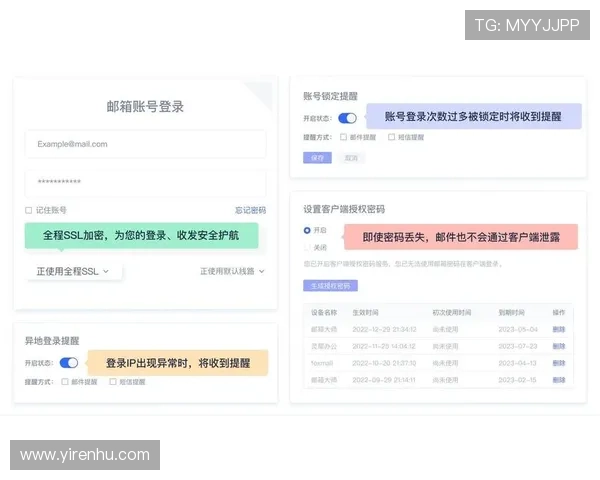The image size is (600, 480).
Task: Click the 操作 column header
Action: point(559,312)
